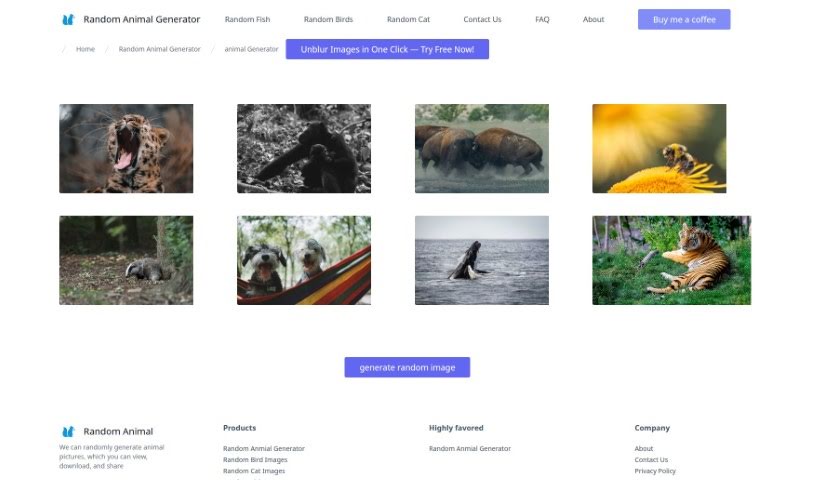Click the Unblur Images in One Click banner

click(x=387, y=49)
